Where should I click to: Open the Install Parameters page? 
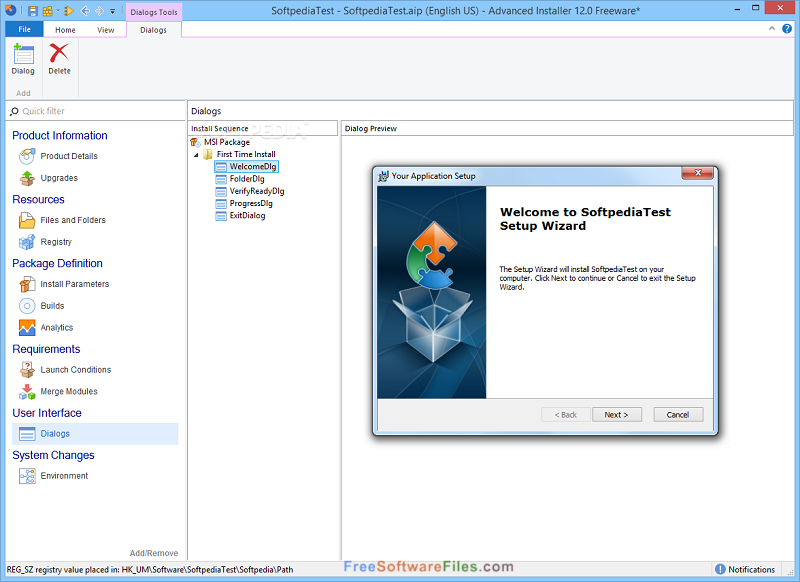74,284
